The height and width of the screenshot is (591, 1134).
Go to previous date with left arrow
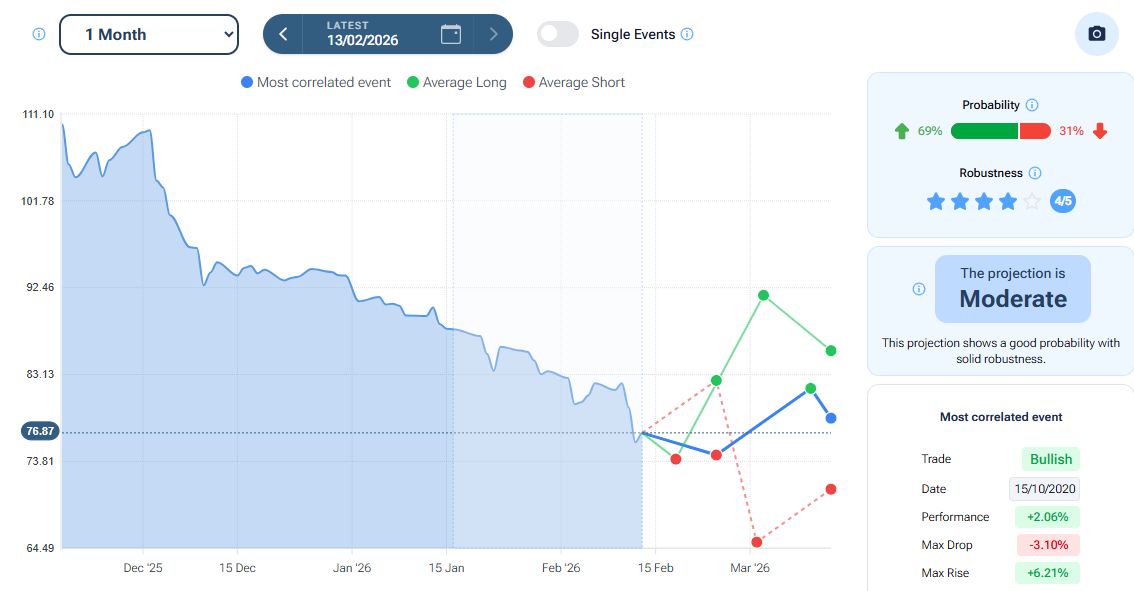click(283, 34)
